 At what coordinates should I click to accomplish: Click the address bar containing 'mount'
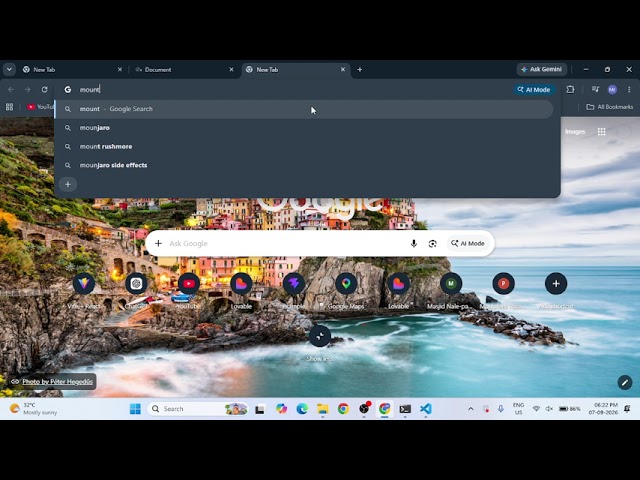(x=286, y=89)
